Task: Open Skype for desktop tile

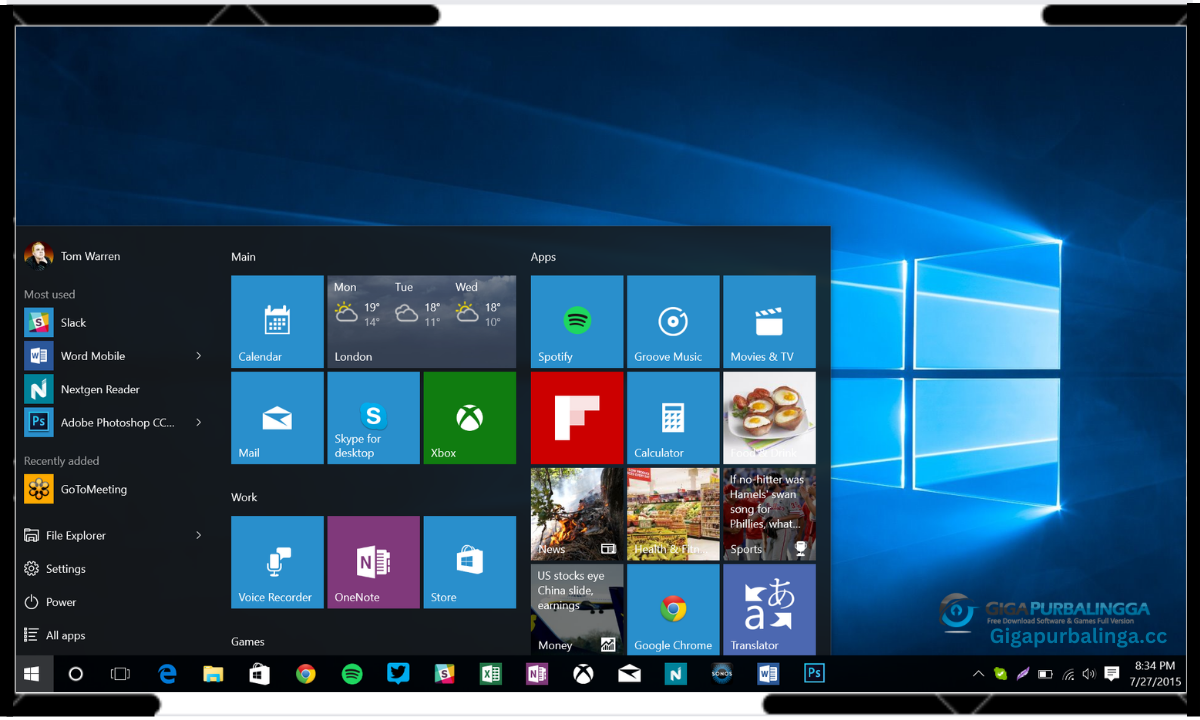Action: 373,418
